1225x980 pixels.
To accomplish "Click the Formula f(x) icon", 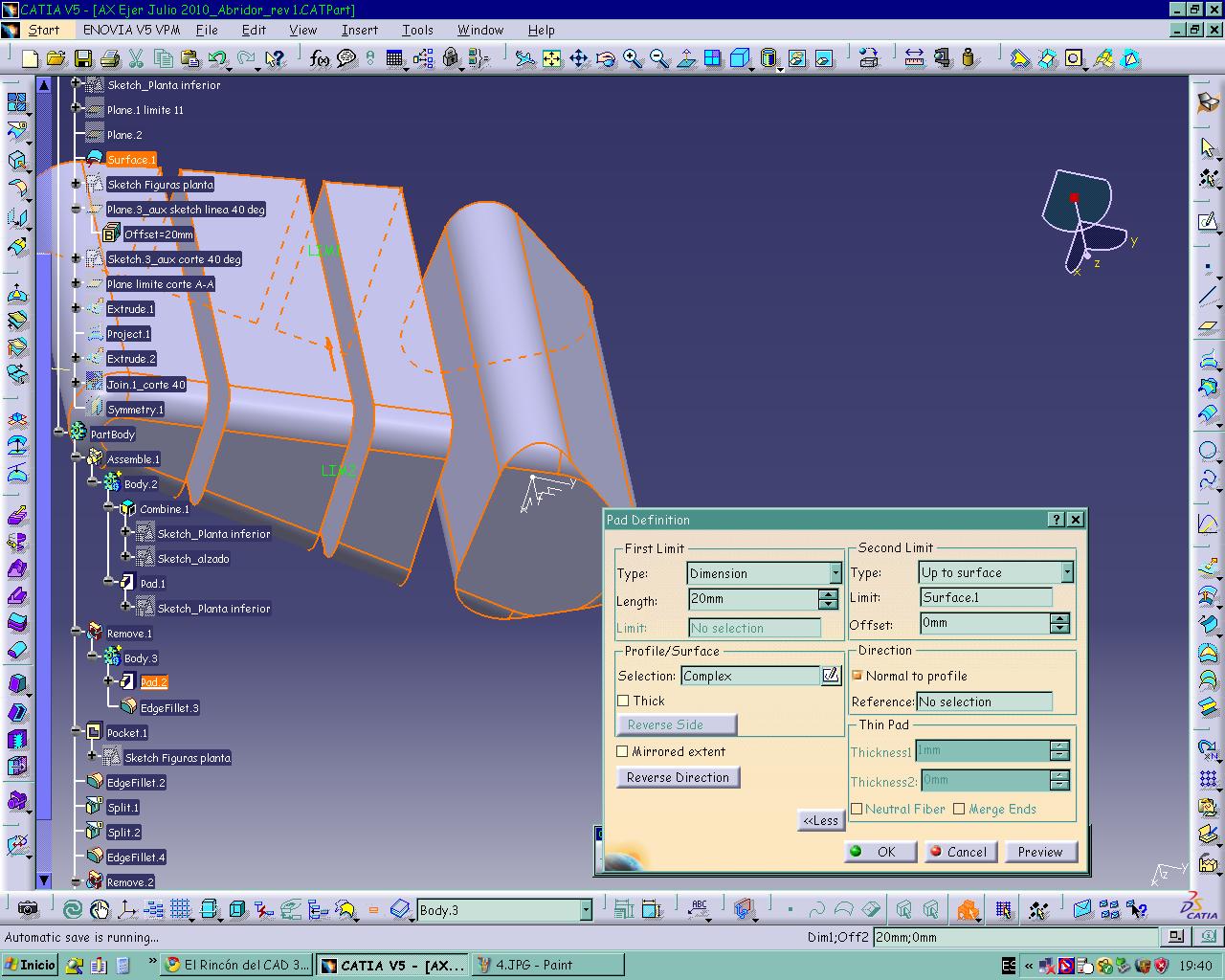I will (320, 59).
